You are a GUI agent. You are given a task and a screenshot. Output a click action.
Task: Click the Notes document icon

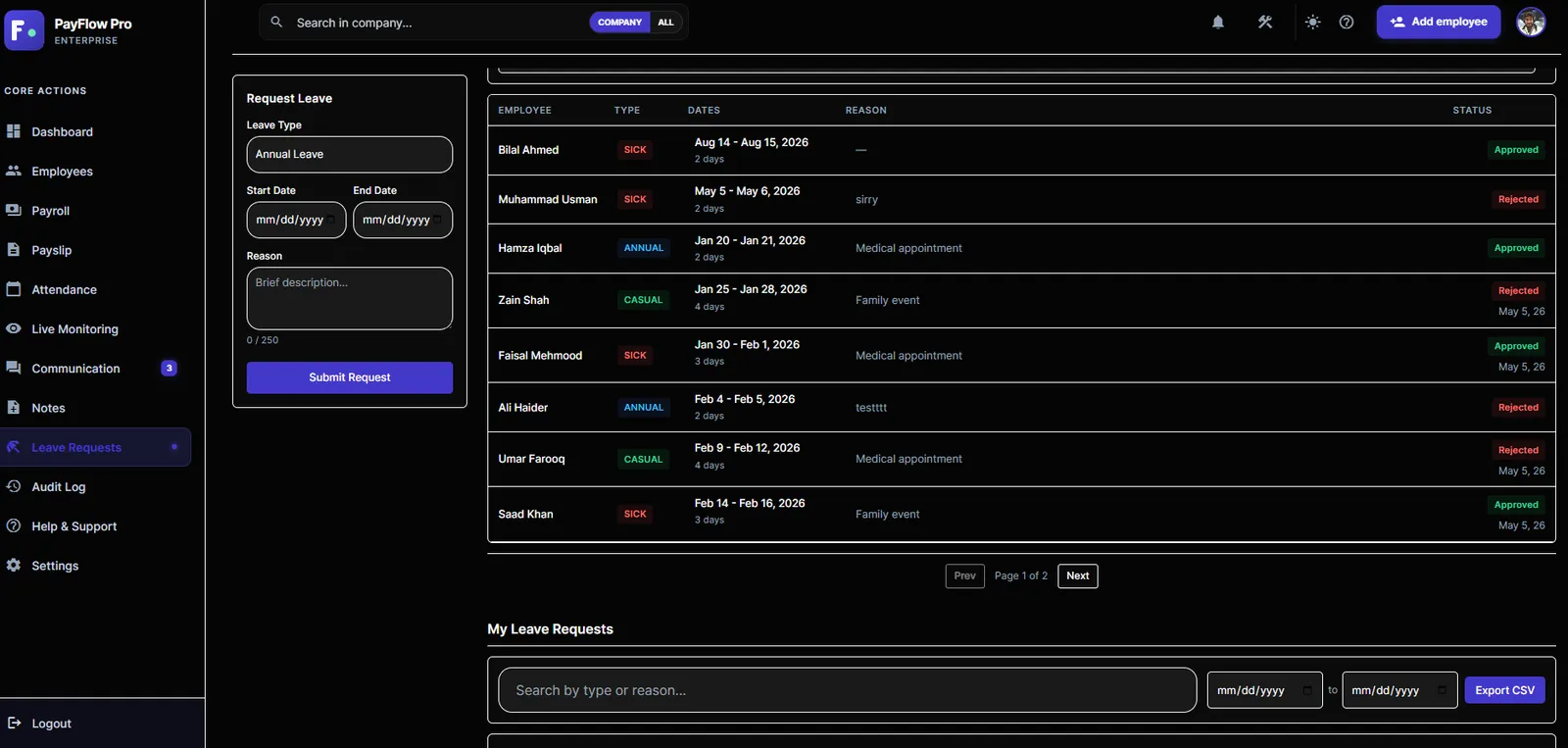[x=14, y=408]
